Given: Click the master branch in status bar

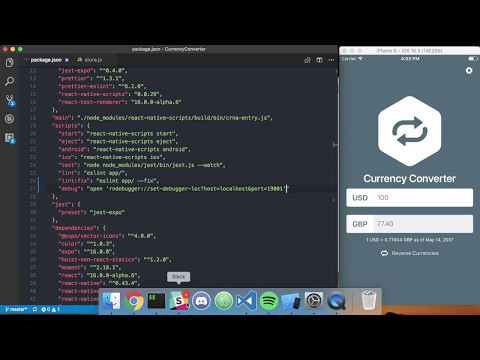Looking at the screenshot, I should coord(16,309).
